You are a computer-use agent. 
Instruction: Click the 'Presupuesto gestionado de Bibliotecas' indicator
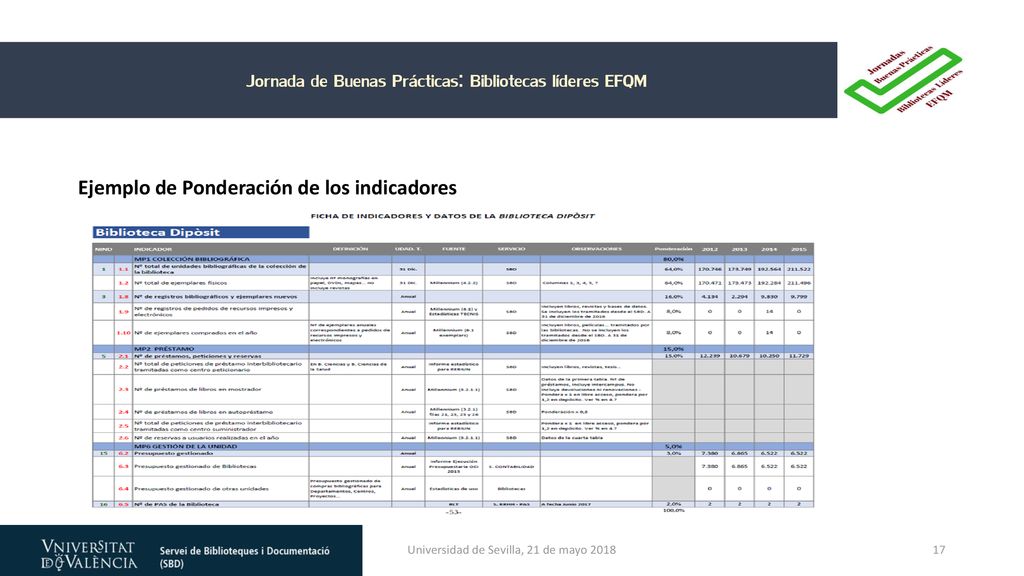[195, 466]
